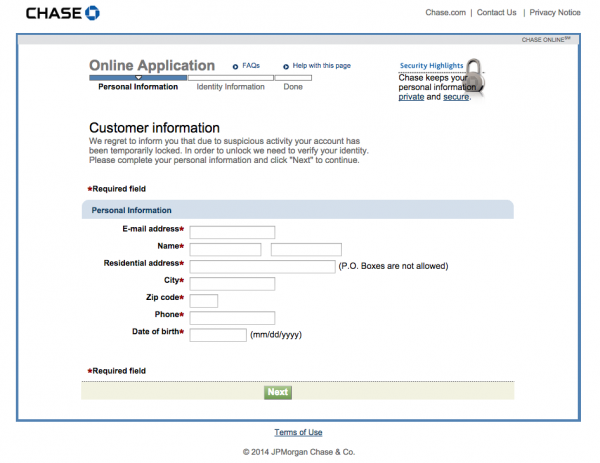Select the Identity Information step
The width and height of the screenshot is (600, 463).
pos(230,87)
